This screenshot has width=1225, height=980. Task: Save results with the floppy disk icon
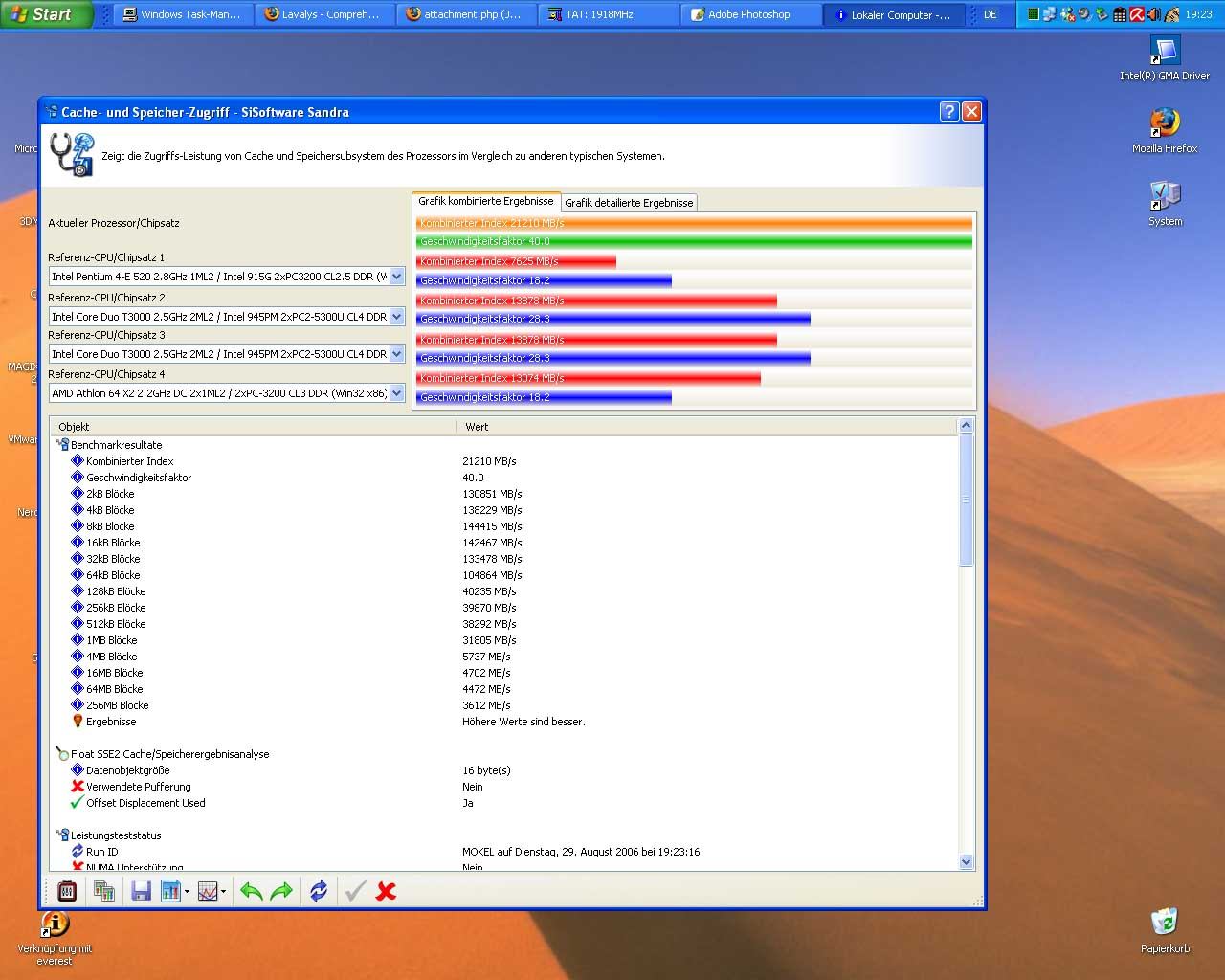[141, 891]
